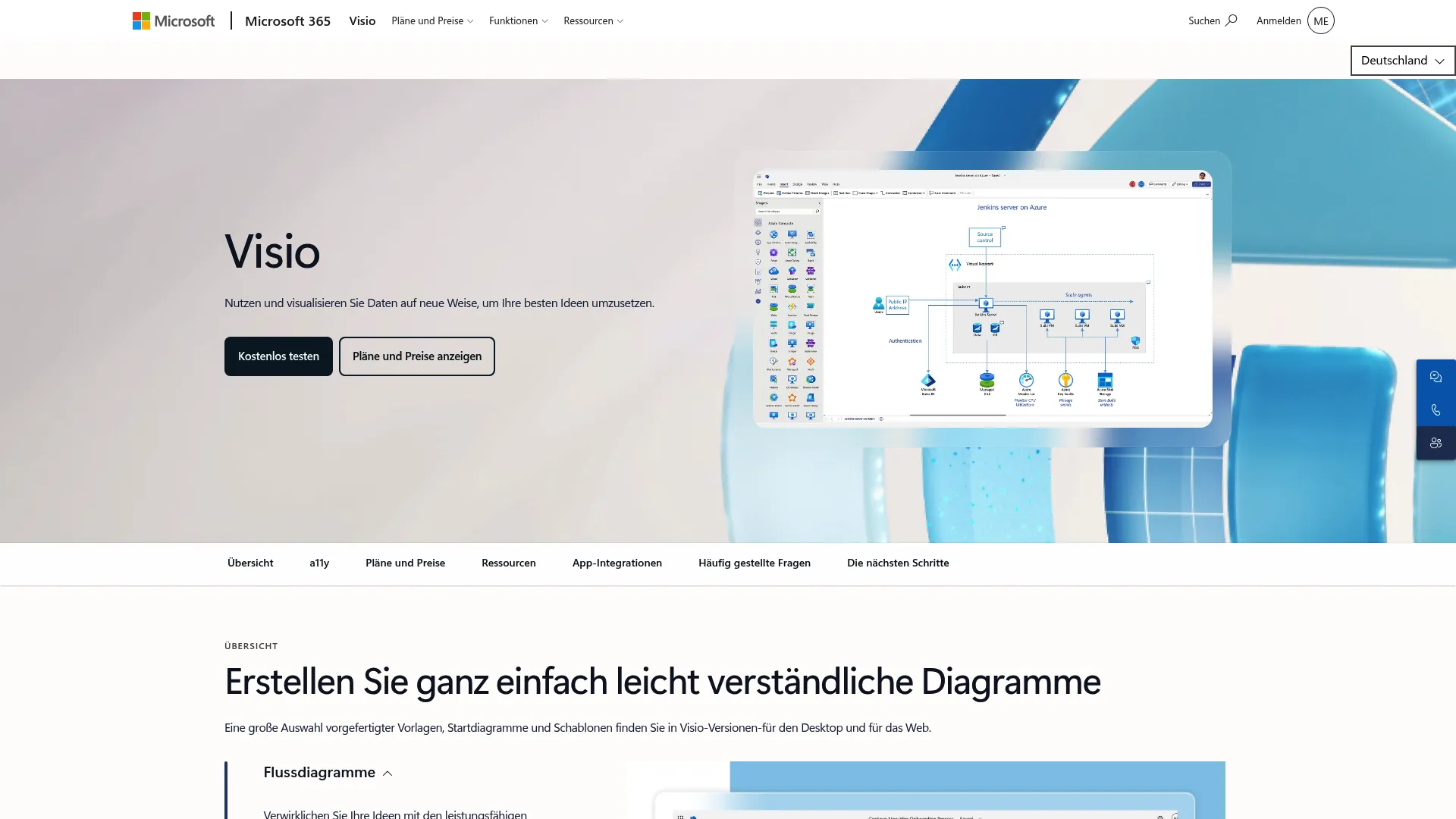The width and height of the screenshot is (1456, 819).
Task: Click the phone call sidebar icon
Action: [x=1436, y=410]
